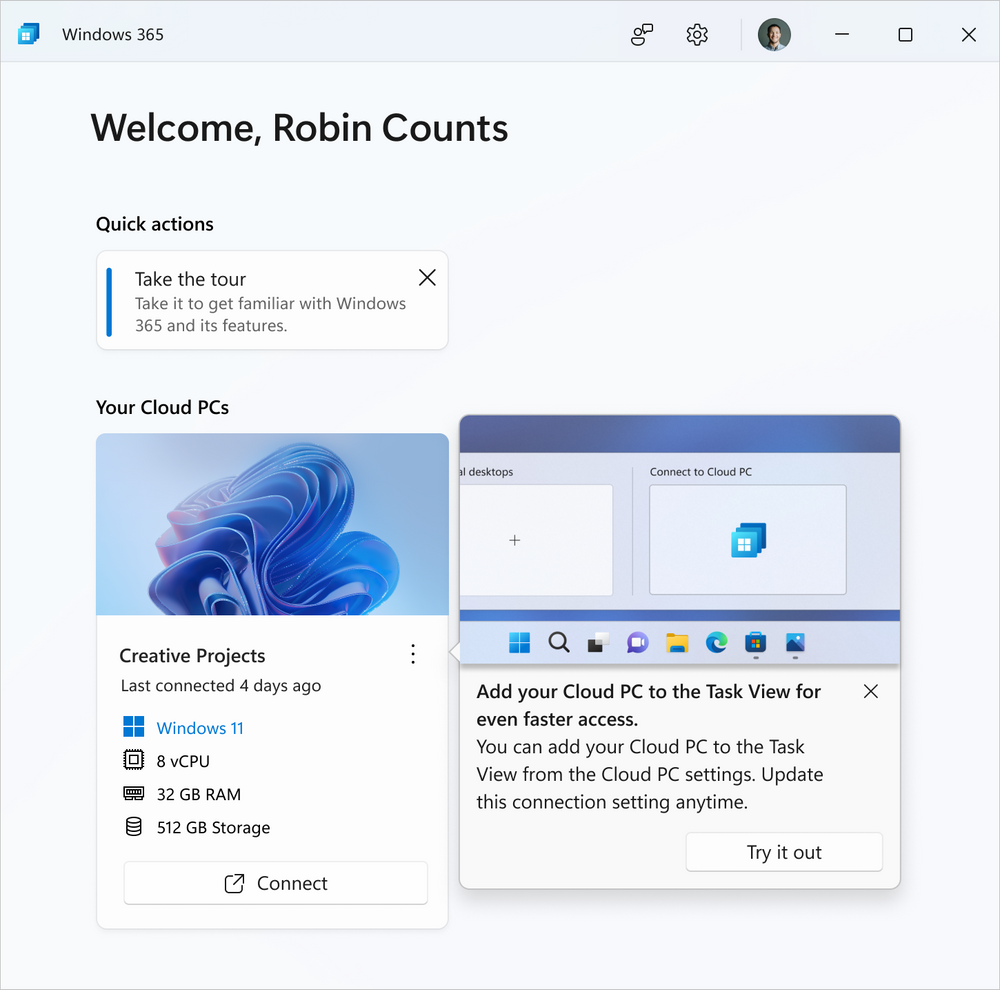Select the Connect to Cloud PC tile
Viewport: 1000px width, 990px height.
click(747, 540)
